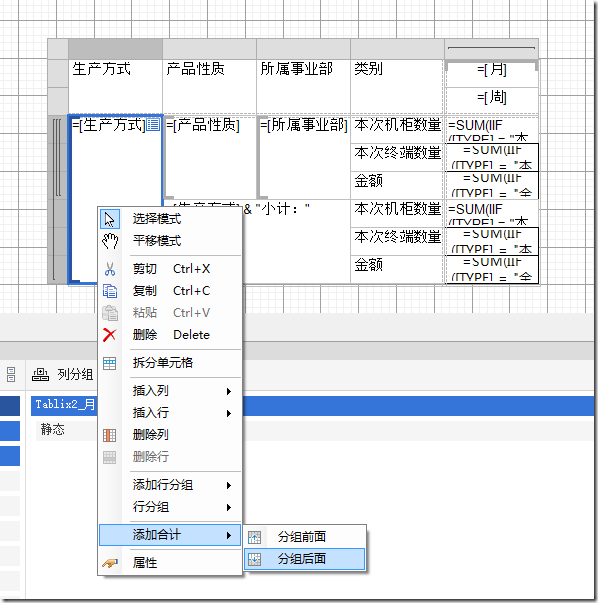Click the column groups icon beside 列分组
This screenshot has width=598, height=603.
(40, 374)
